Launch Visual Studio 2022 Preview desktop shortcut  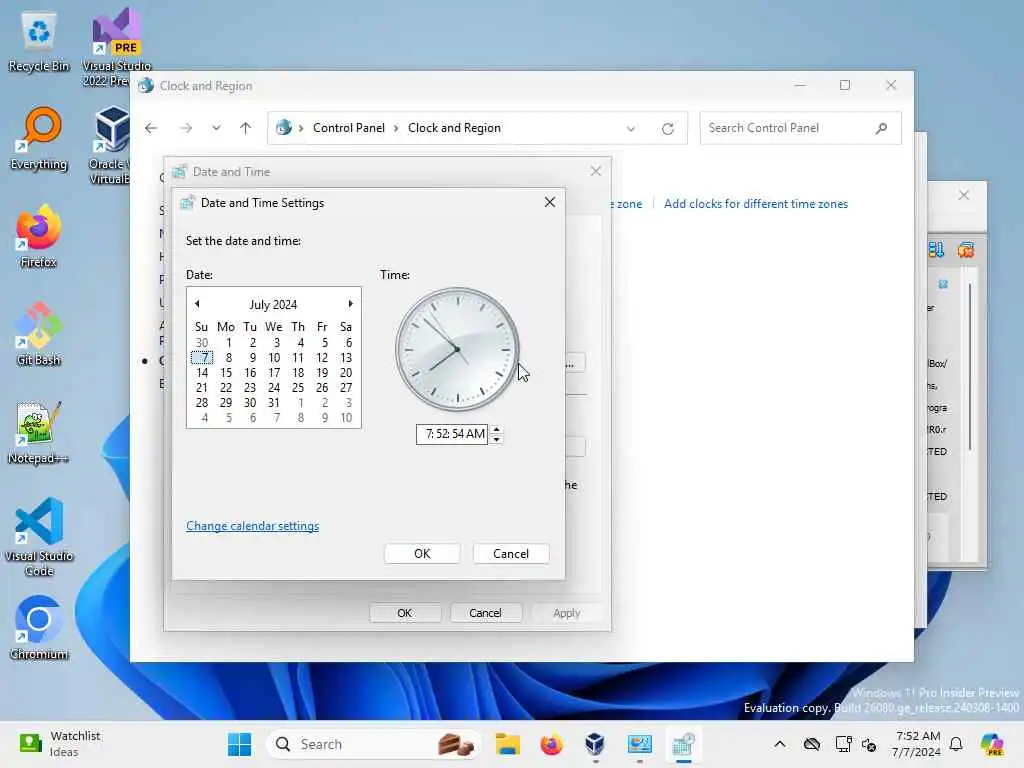click(x=116, y=46)
